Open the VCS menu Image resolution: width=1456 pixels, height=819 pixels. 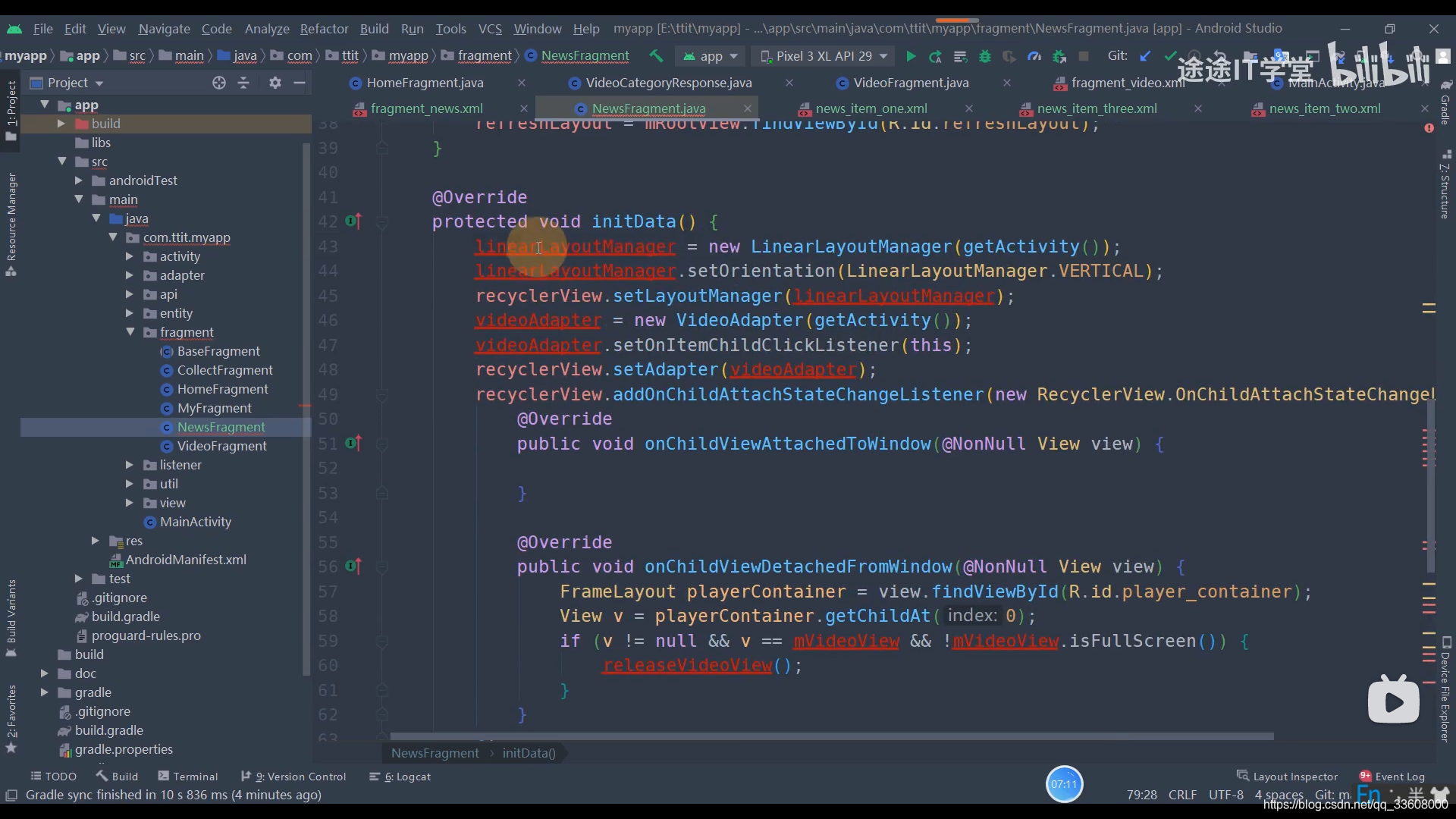coord(490,29)
